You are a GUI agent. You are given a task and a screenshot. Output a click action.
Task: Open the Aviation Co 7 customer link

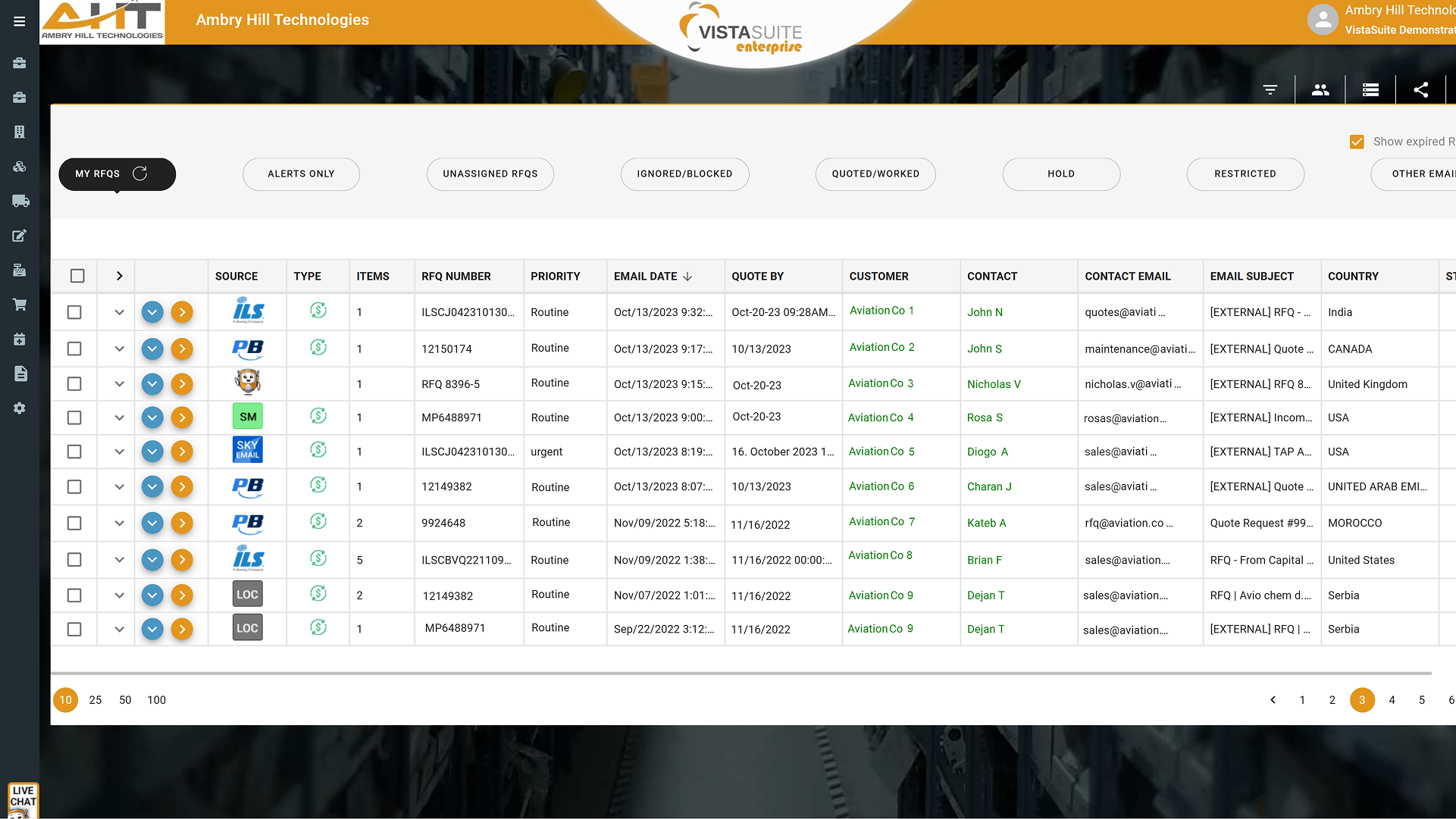pyautogui.click(x=881, y=522)
